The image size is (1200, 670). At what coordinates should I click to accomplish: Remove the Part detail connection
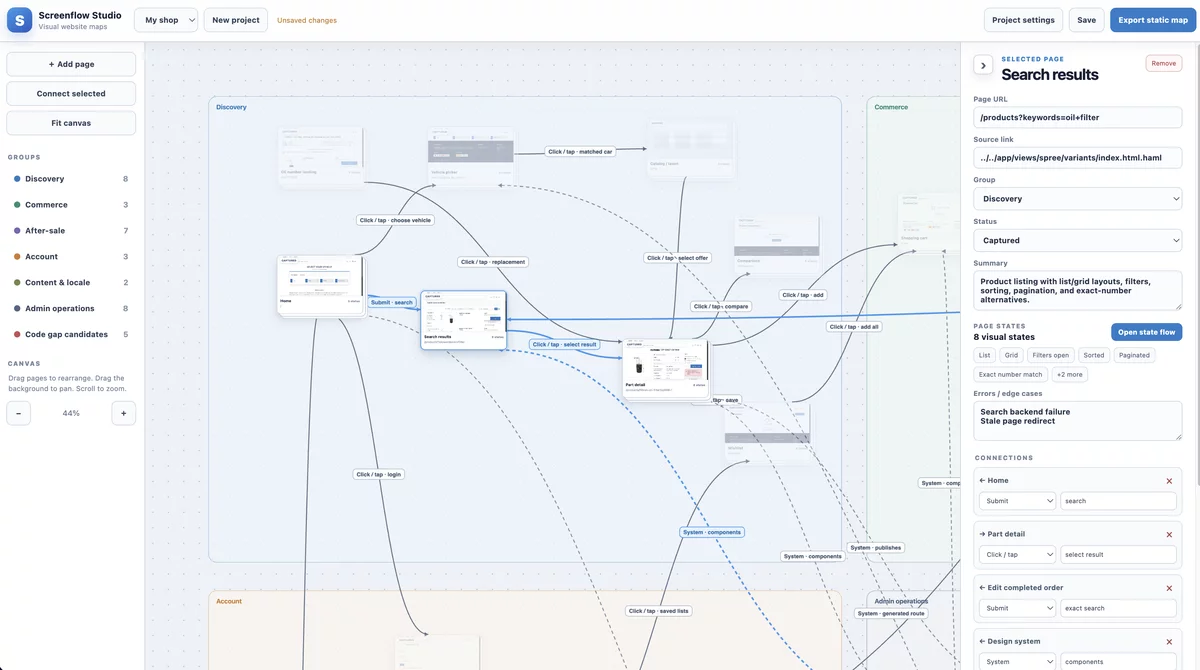pyautogui.click(x=1169, y=534)
